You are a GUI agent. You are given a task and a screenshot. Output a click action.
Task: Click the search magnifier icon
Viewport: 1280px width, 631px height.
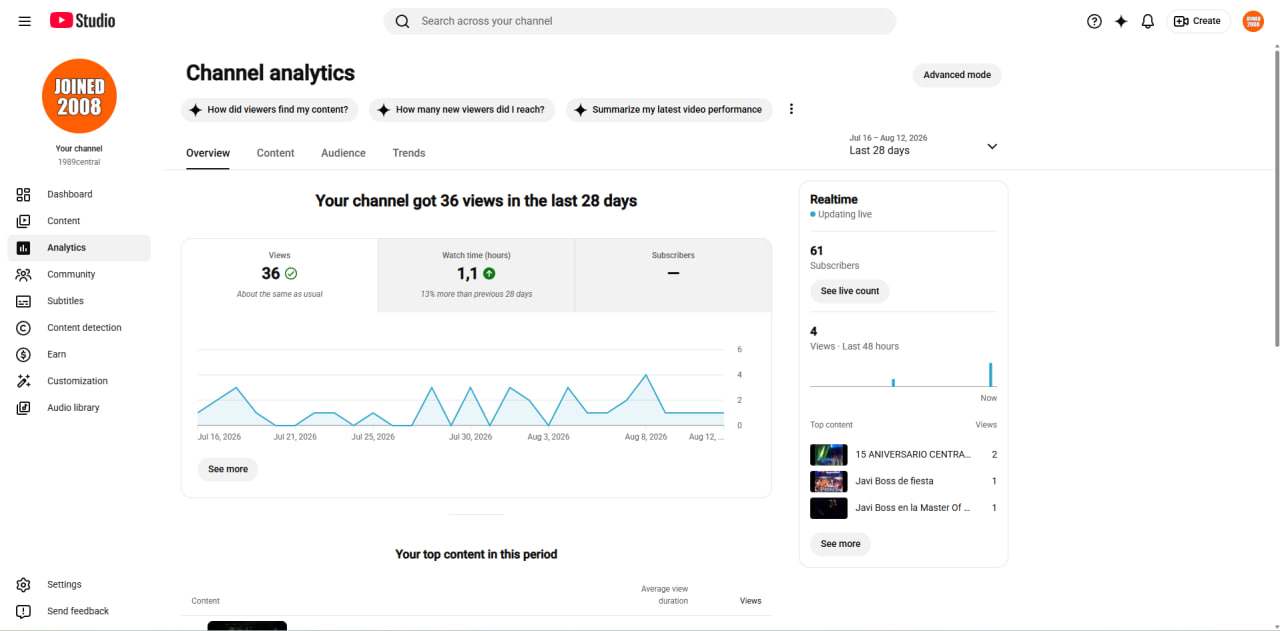[x=402, y=21]
